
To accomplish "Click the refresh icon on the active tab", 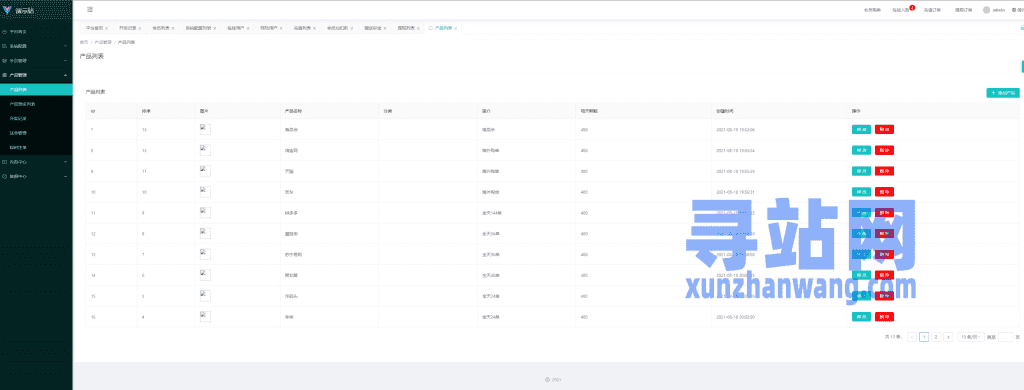I will coord(430,29).
